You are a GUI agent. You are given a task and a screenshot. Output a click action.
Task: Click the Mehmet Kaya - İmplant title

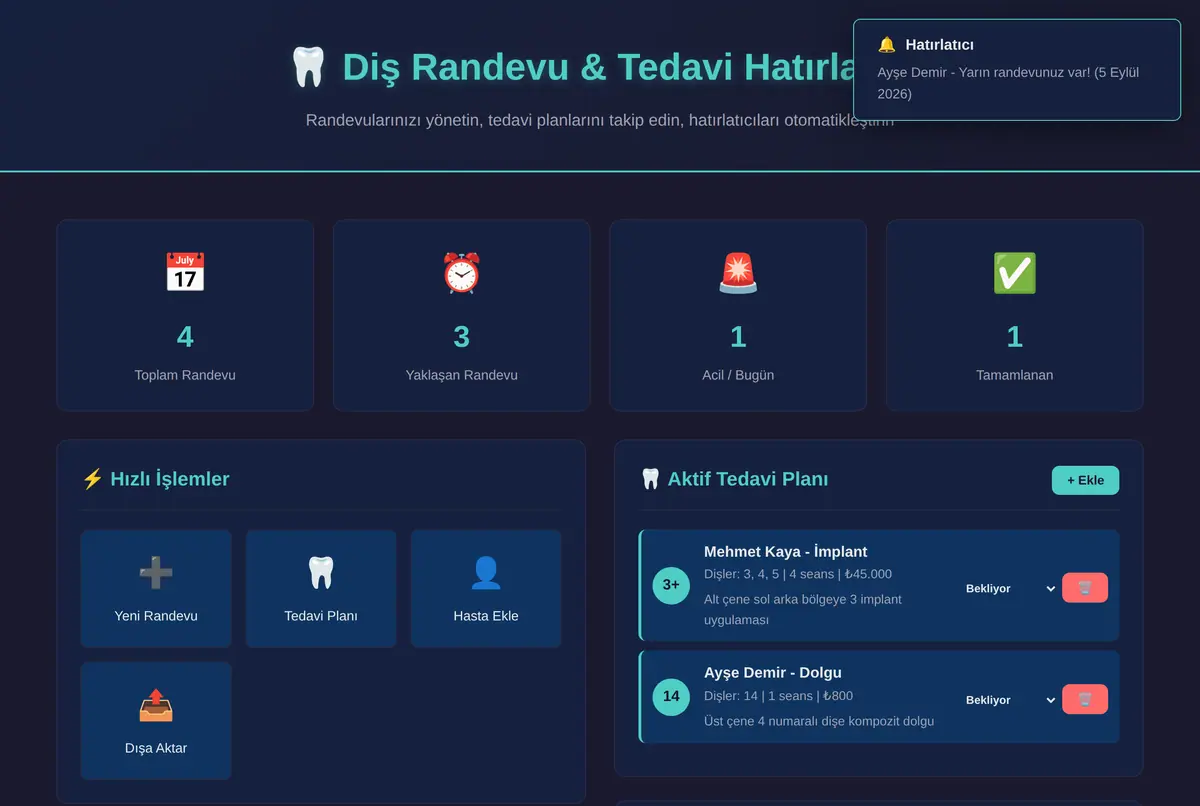click(x=786, y=552)
